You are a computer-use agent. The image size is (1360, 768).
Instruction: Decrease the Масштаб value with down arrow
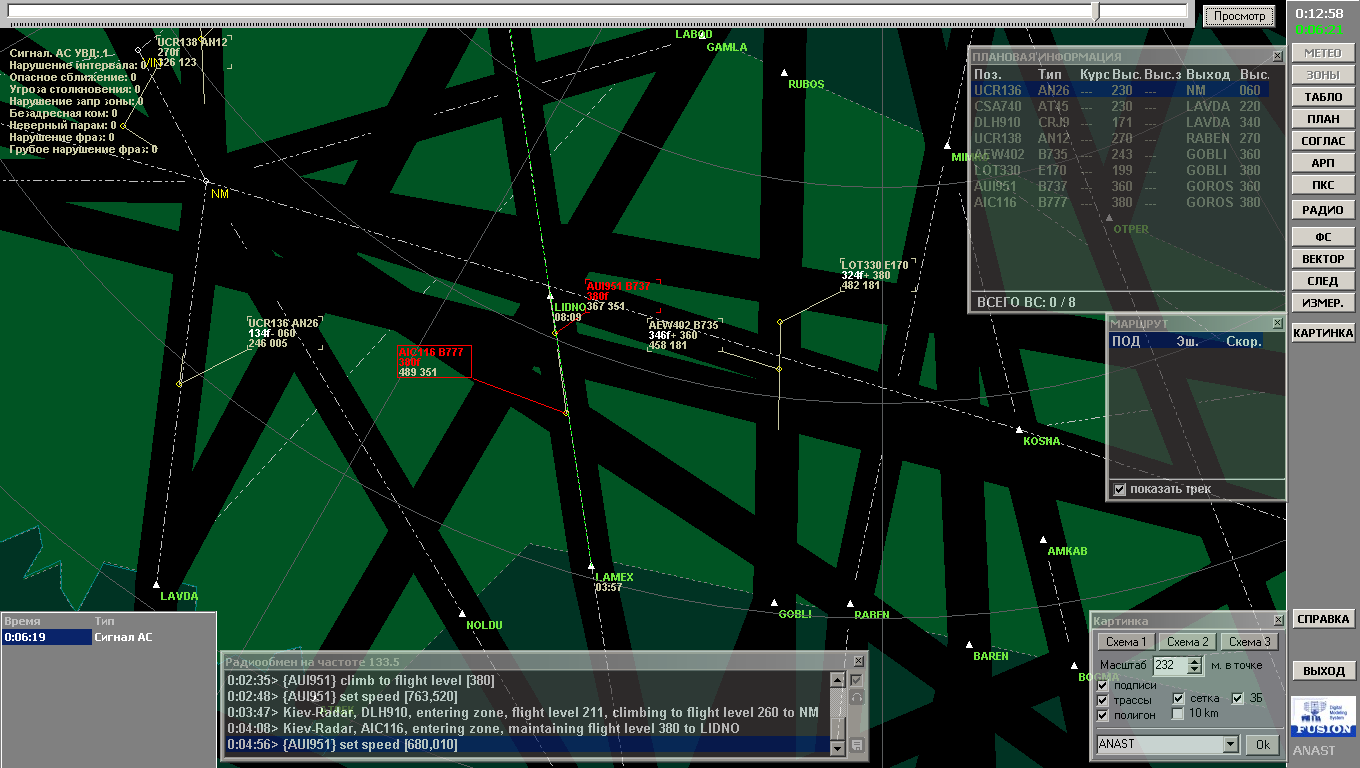pyautogui.click(x=1194, y=669)
